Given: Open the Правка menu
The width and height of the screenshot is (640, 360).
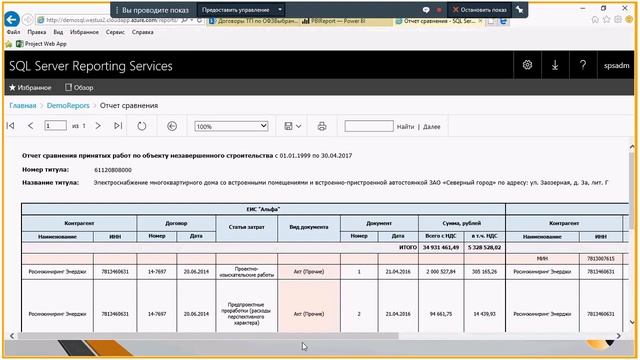Looking at the screenshot, I should click(x=37, y=32).
